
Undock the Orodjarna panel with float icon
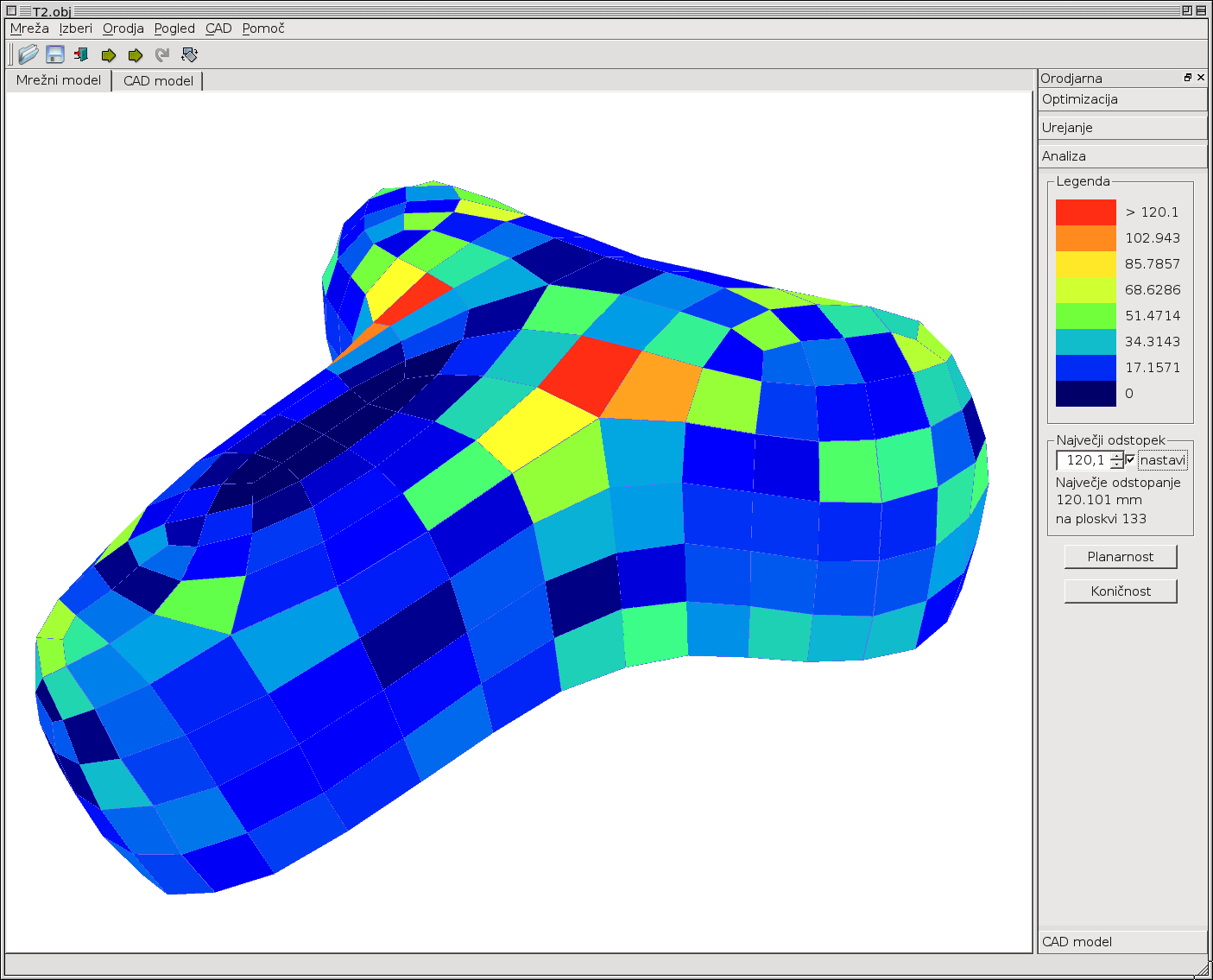click(x=1188, y=78)
